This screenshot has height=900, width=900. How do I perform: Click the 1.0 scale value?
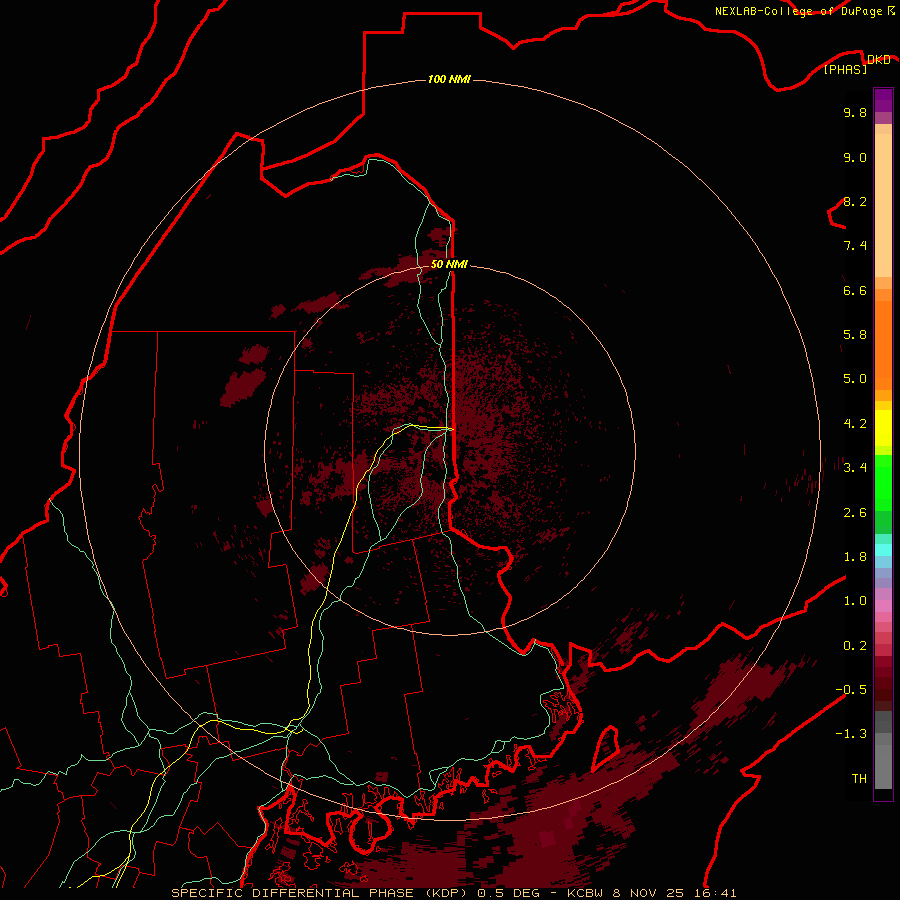(855, 601)
